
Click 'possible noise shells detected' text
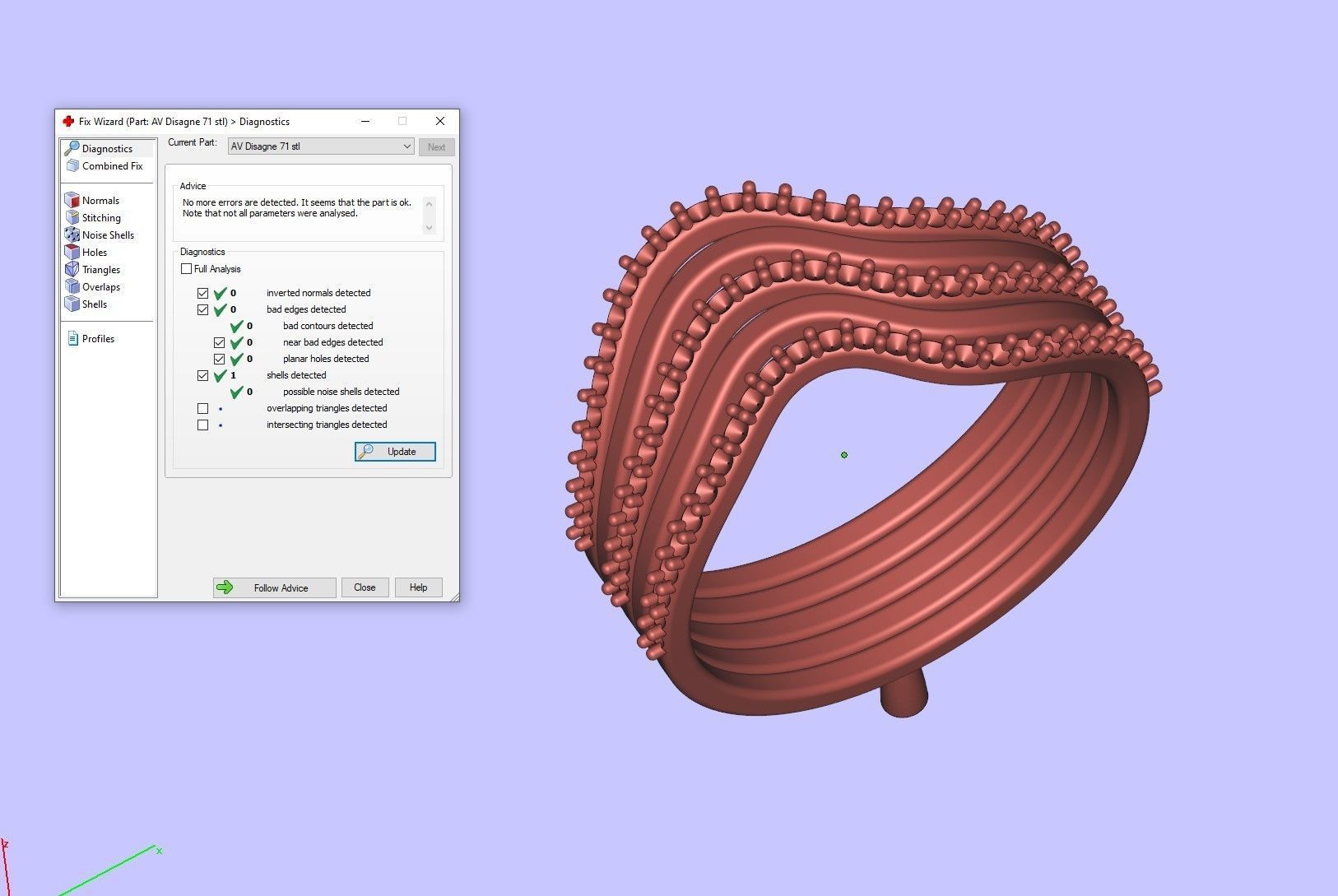pos(341,392)
